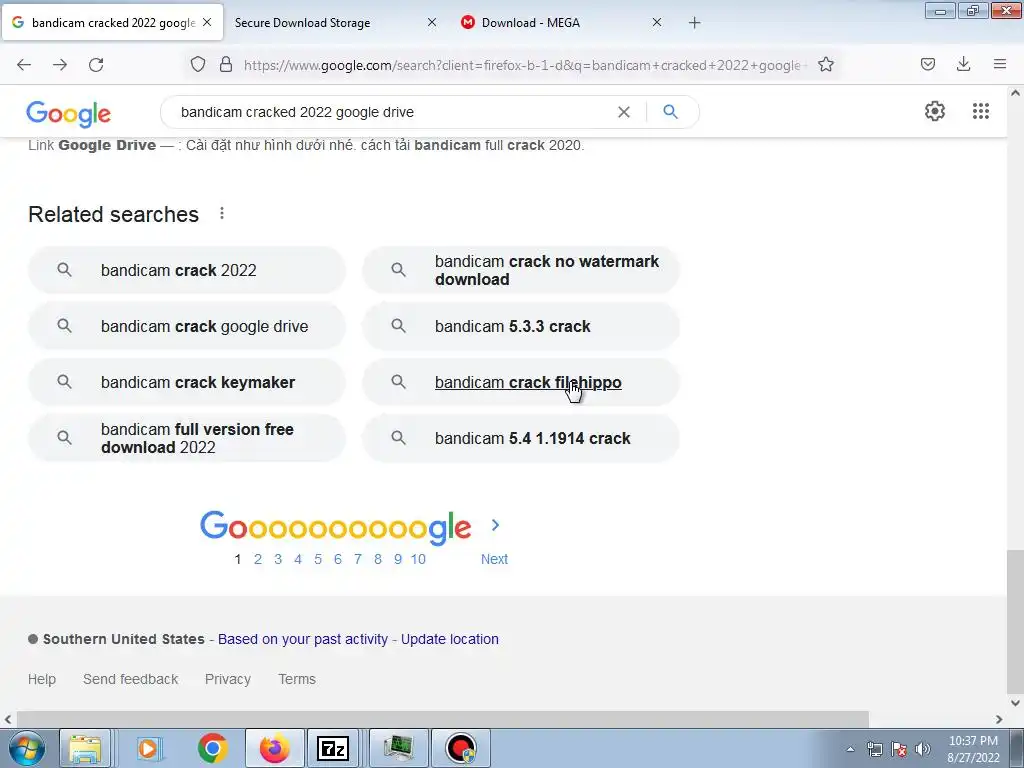The image size is (1024, 768).
Task: Launch Windows Media Player from taskbar
Action: click(x=148, y=748)
